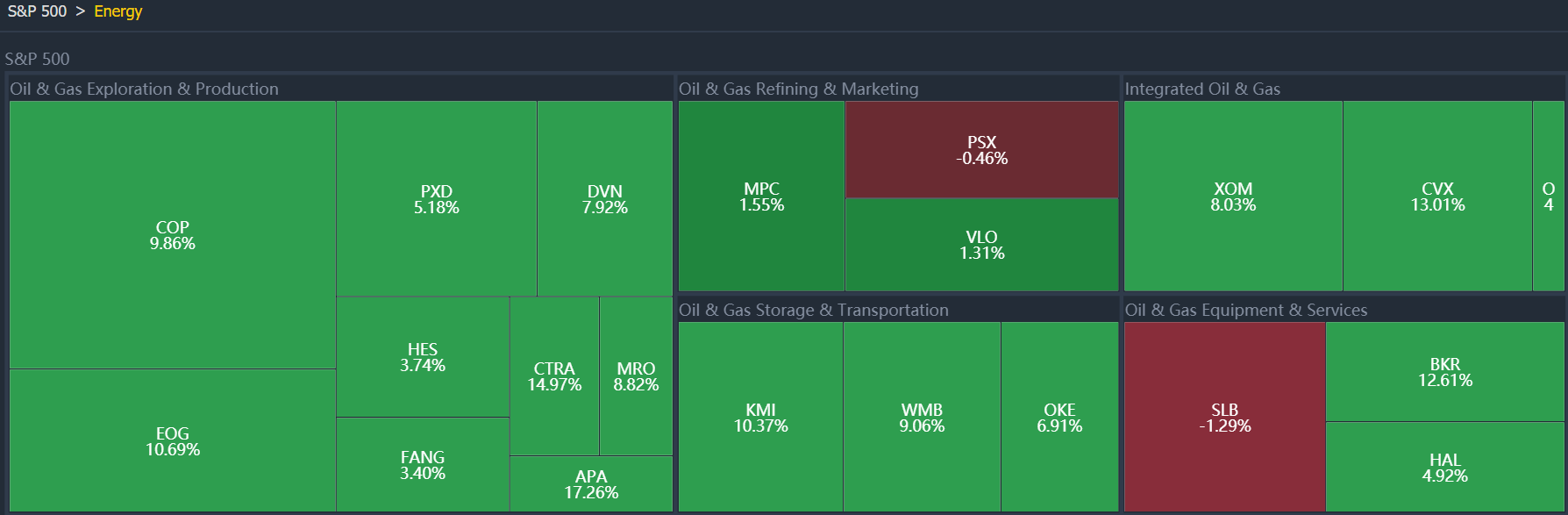Click the S&P 500 breadcrumb link

37,11
